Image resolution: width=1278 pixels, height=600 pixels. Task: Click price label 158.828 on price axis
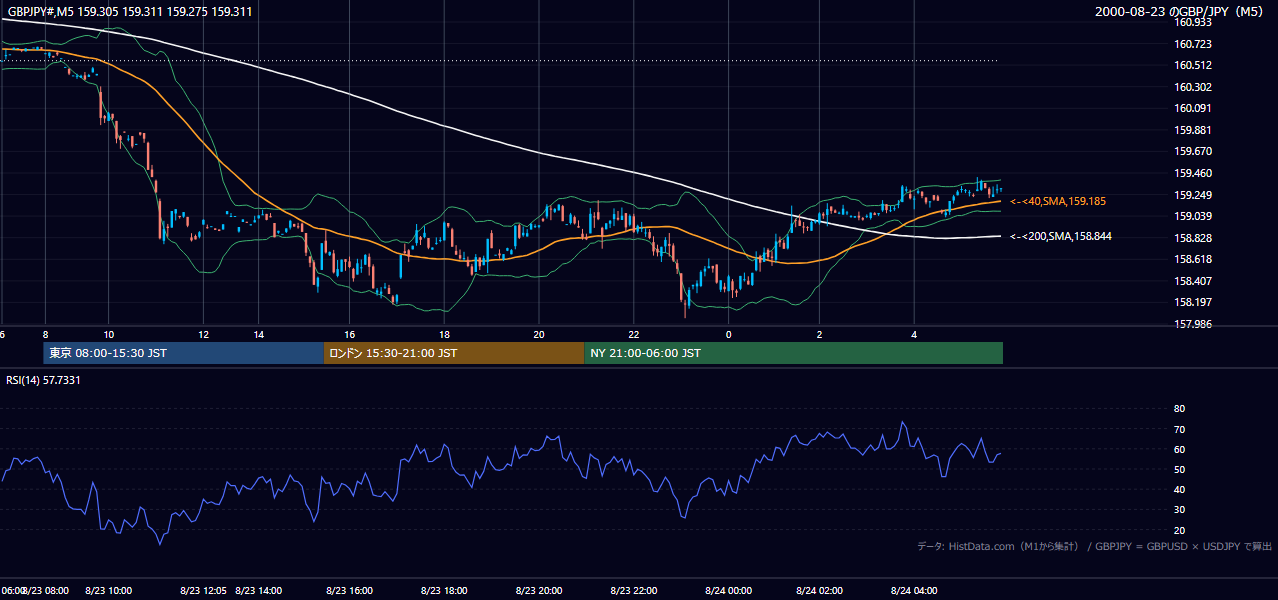click(1194, 238)
